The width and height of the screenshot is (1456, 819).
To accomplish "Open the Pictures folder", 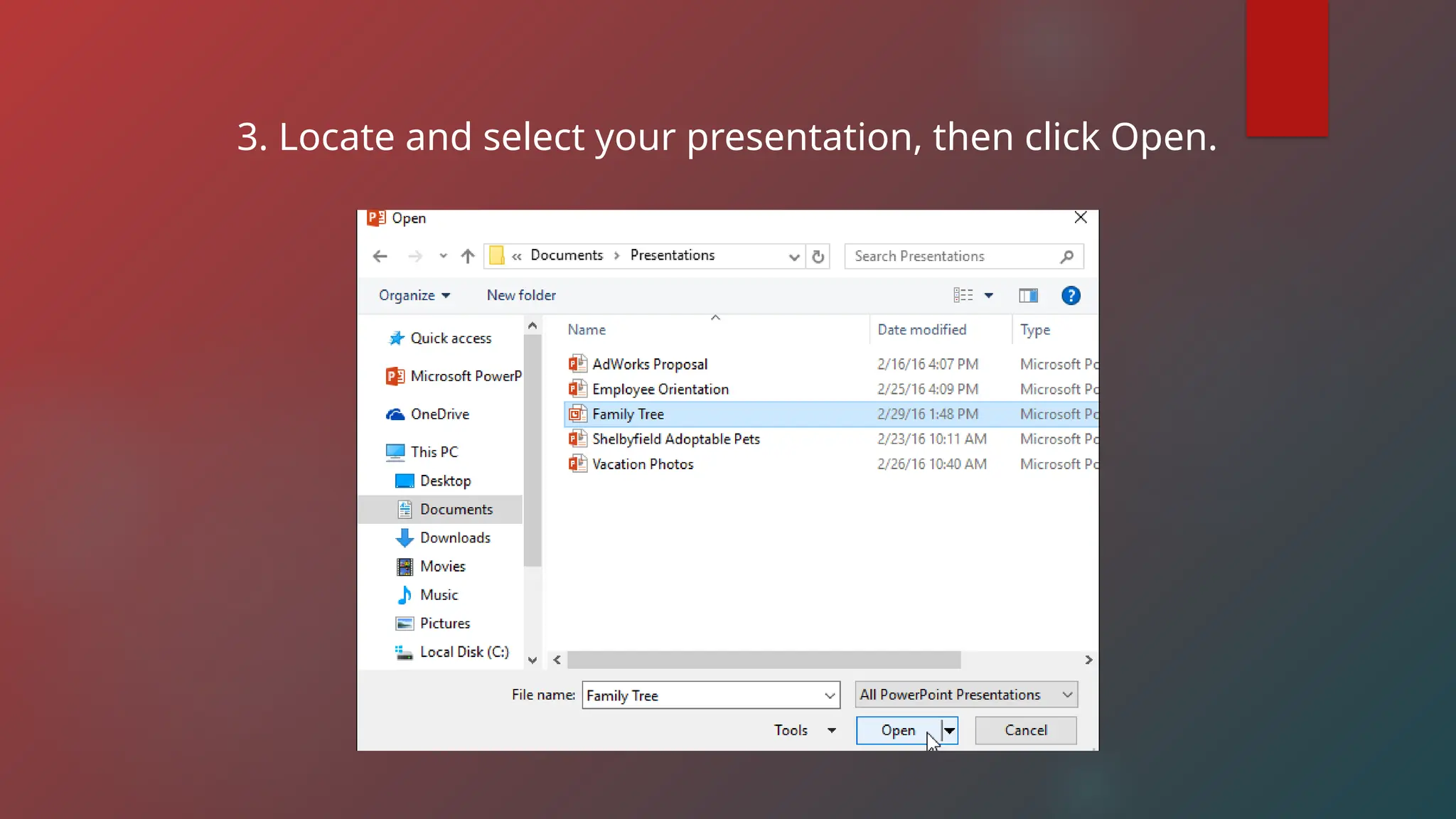I will tap(432, 623).
